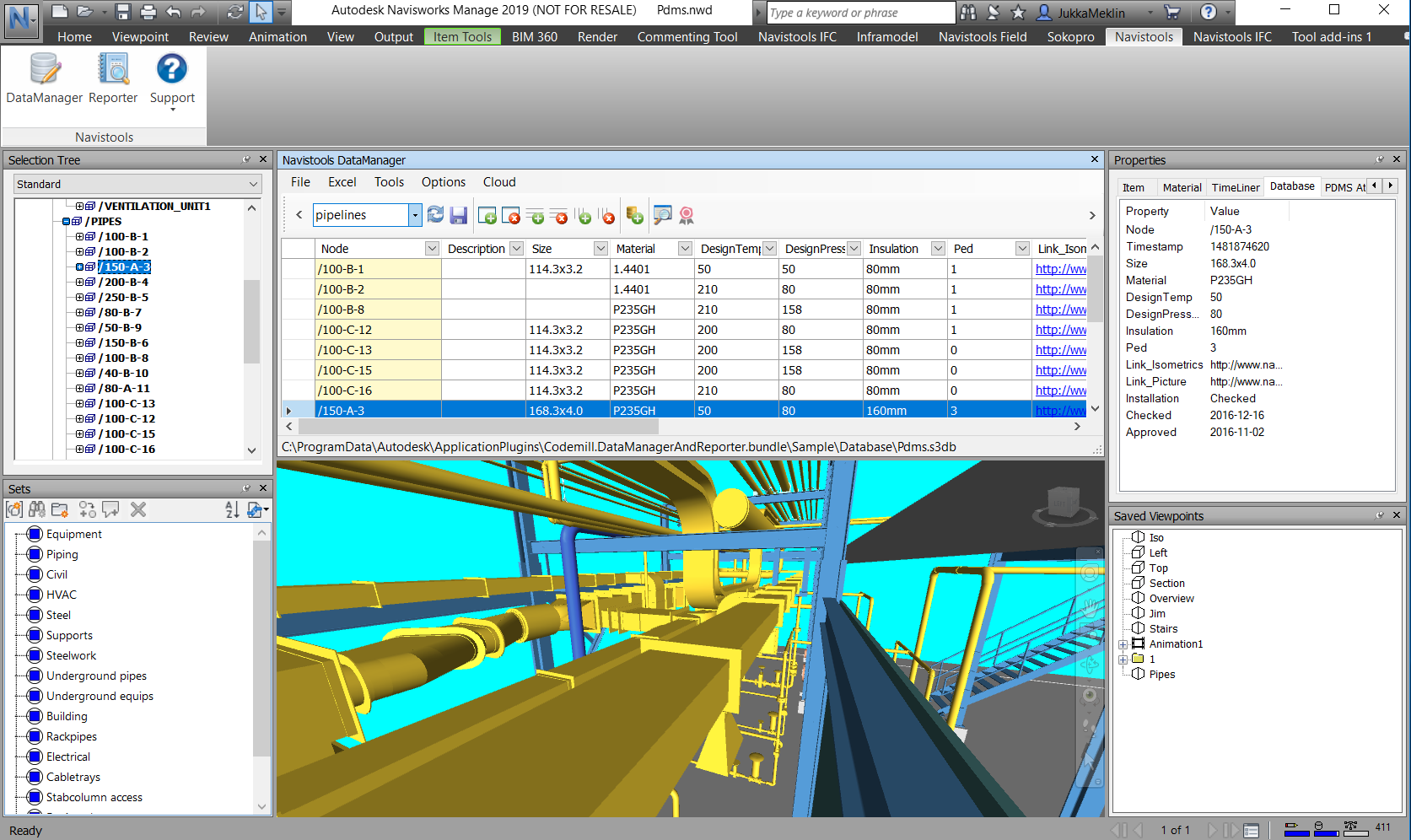Click the refresh icon beside the pipelines dropdown
Viewport: 1411px width, 840px height.
[x=435, y=215]
